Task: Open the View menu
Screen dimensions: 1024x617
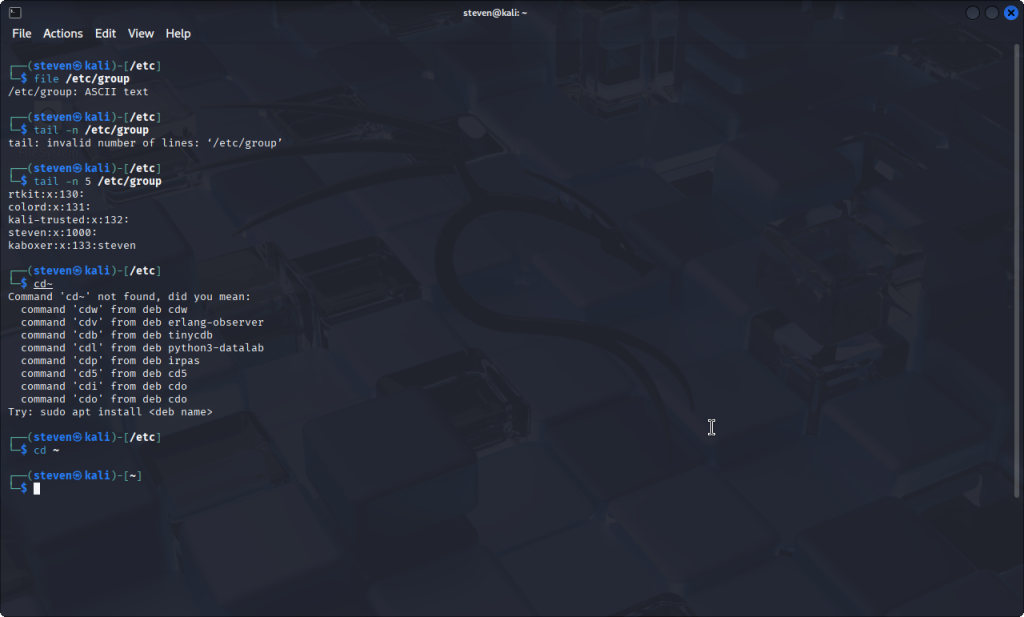Action: click(141, 33)
